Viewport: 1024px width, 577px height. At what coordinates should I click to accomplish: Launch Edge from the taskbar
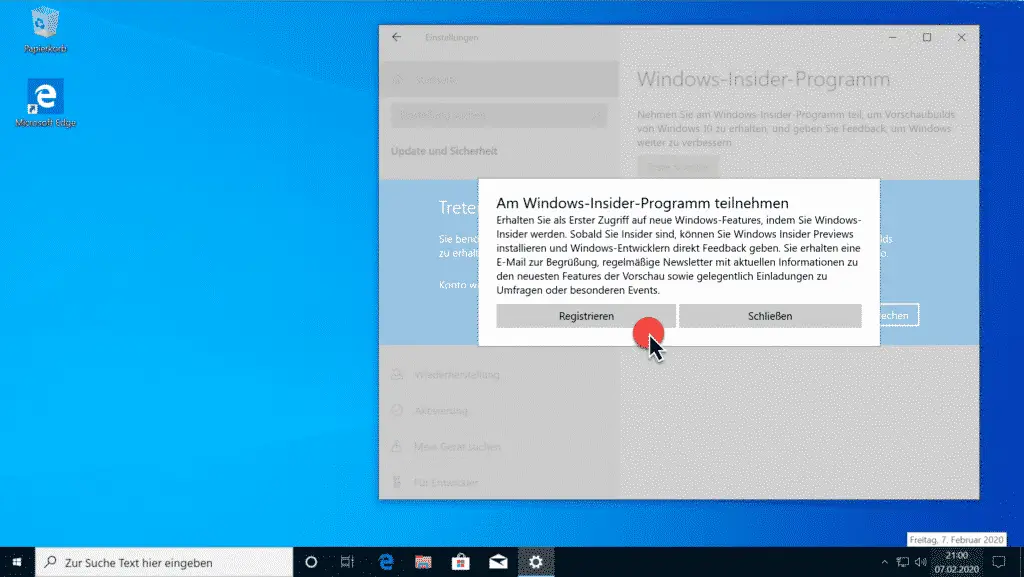pyautogui.click(x=386, y=562)
